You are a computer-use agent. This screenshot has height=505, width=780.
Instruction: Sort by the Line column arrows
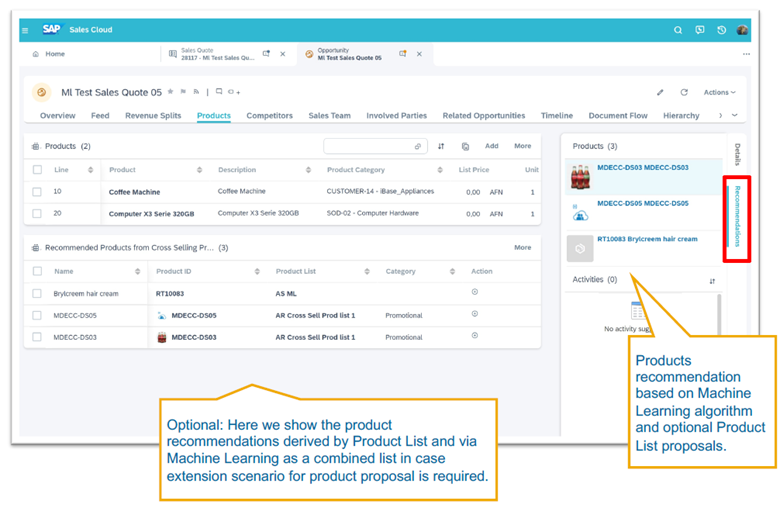(91, 170)
